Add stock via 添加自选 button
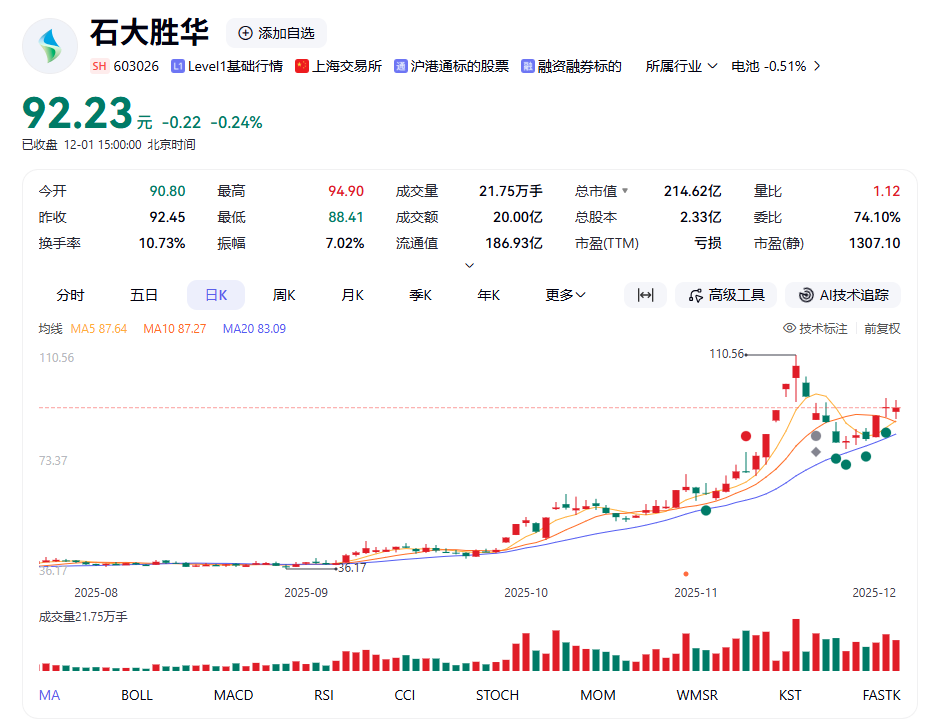This screenshot has height=726, width=929. click(x=276, y=33)
